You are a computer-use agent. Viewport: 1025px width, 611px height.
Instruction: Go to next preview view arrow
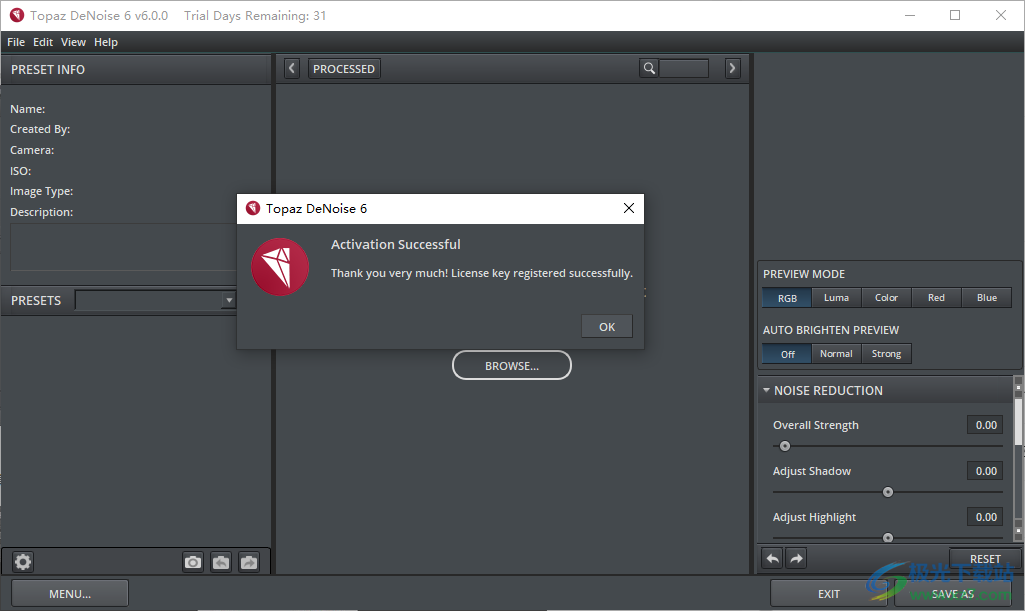(x=732, y=68)
